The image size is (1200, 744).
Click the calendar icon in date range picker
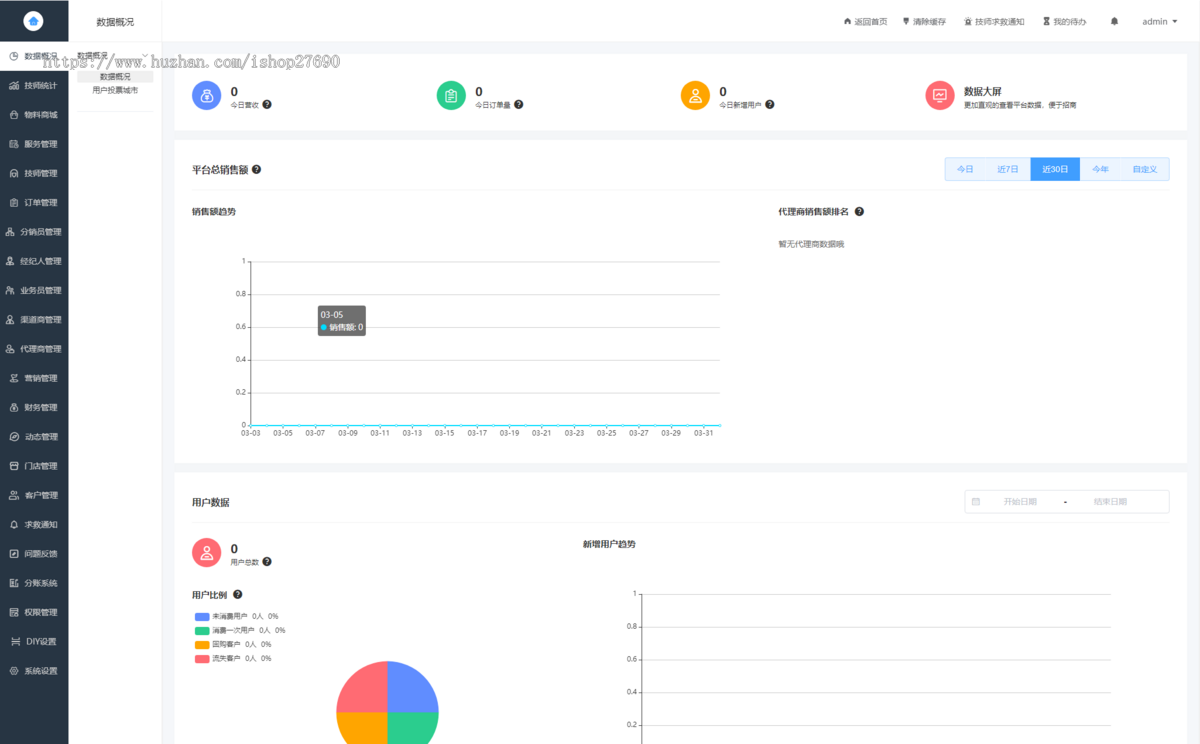[976, 502]
